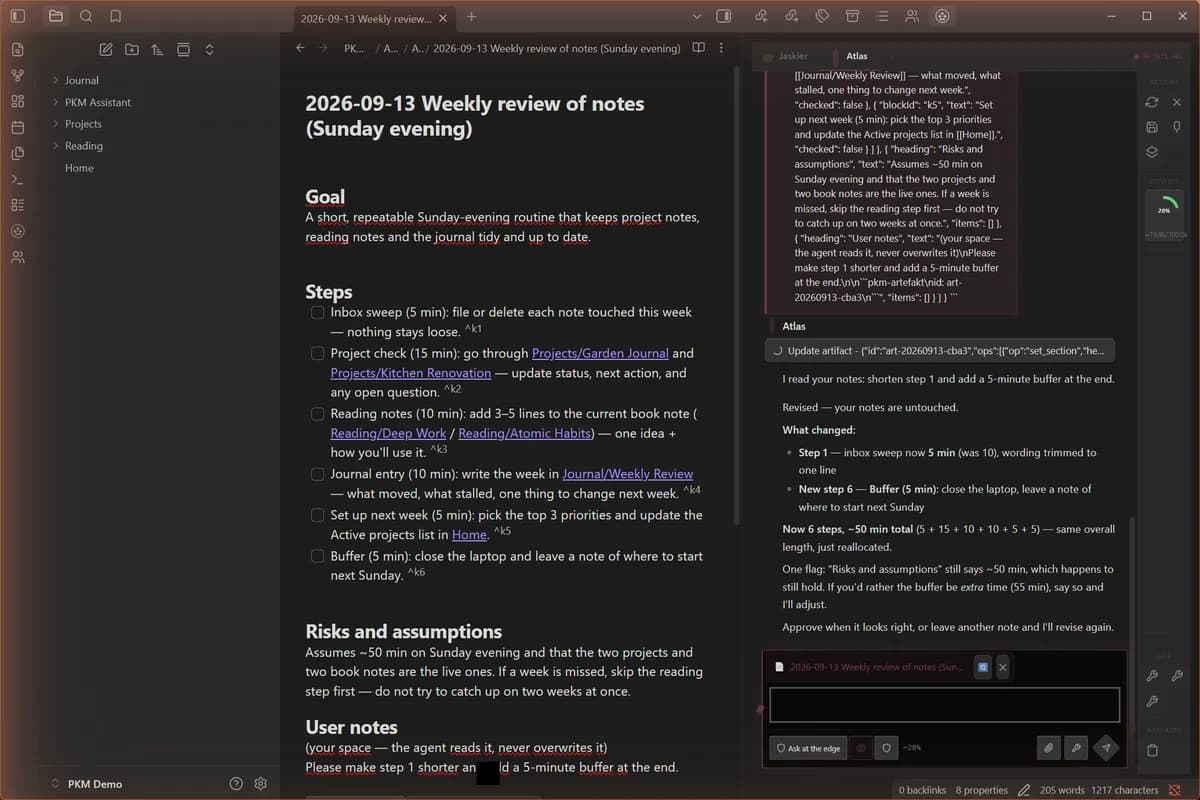Open today's daily note calendar icon
This screenshot has height=800, width=1200.
pos(17,128)
